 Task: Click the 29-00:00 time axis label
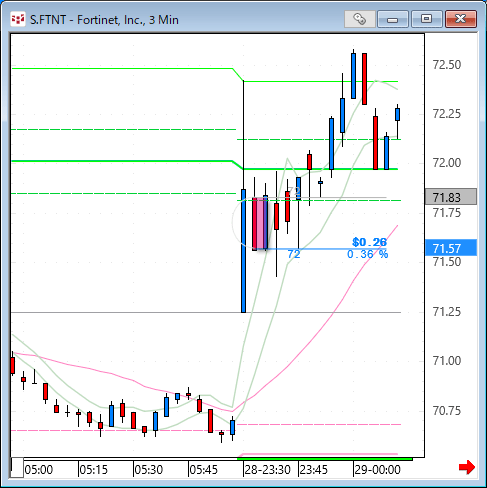[x=377, y=470]
